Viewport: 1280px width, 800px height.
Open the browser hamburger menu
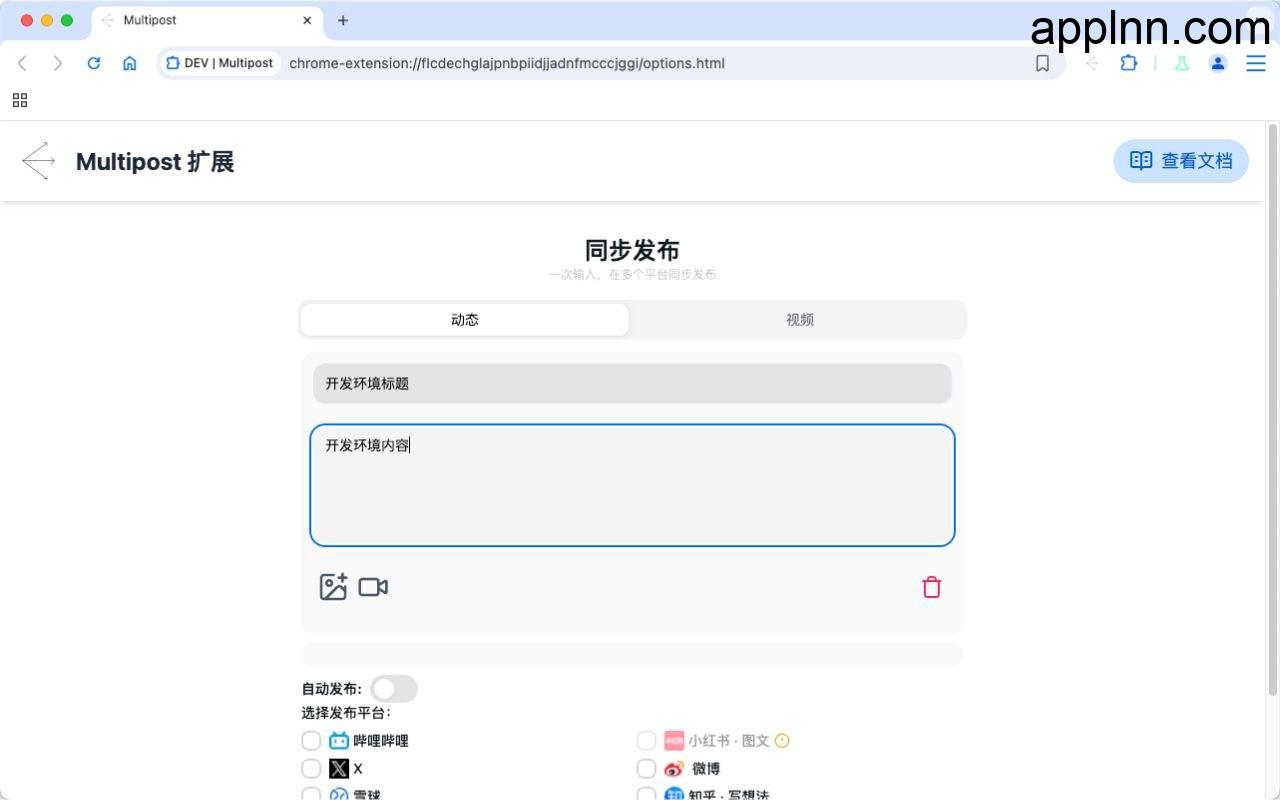click(1256, 63)
